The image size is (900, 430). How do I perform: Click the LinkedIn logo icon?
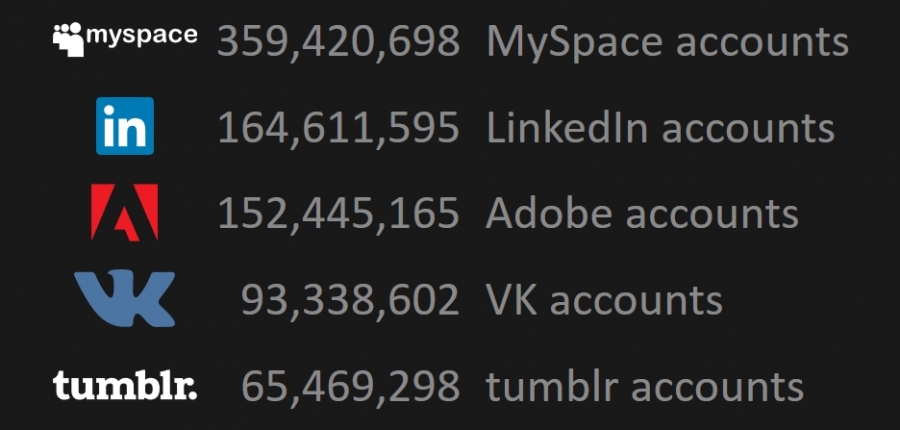(x=125, y=126)
